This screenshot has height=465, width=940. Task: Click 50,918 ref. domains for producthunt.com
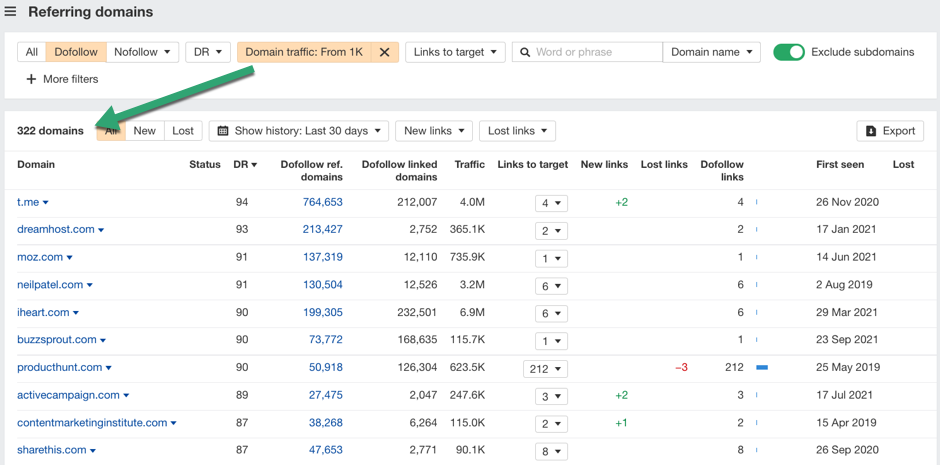click(326, 367)
